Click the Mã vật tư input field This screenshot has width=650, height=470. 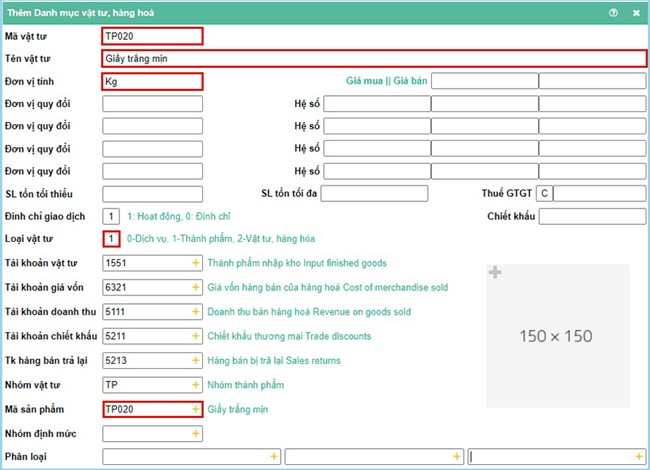point(152,36)
